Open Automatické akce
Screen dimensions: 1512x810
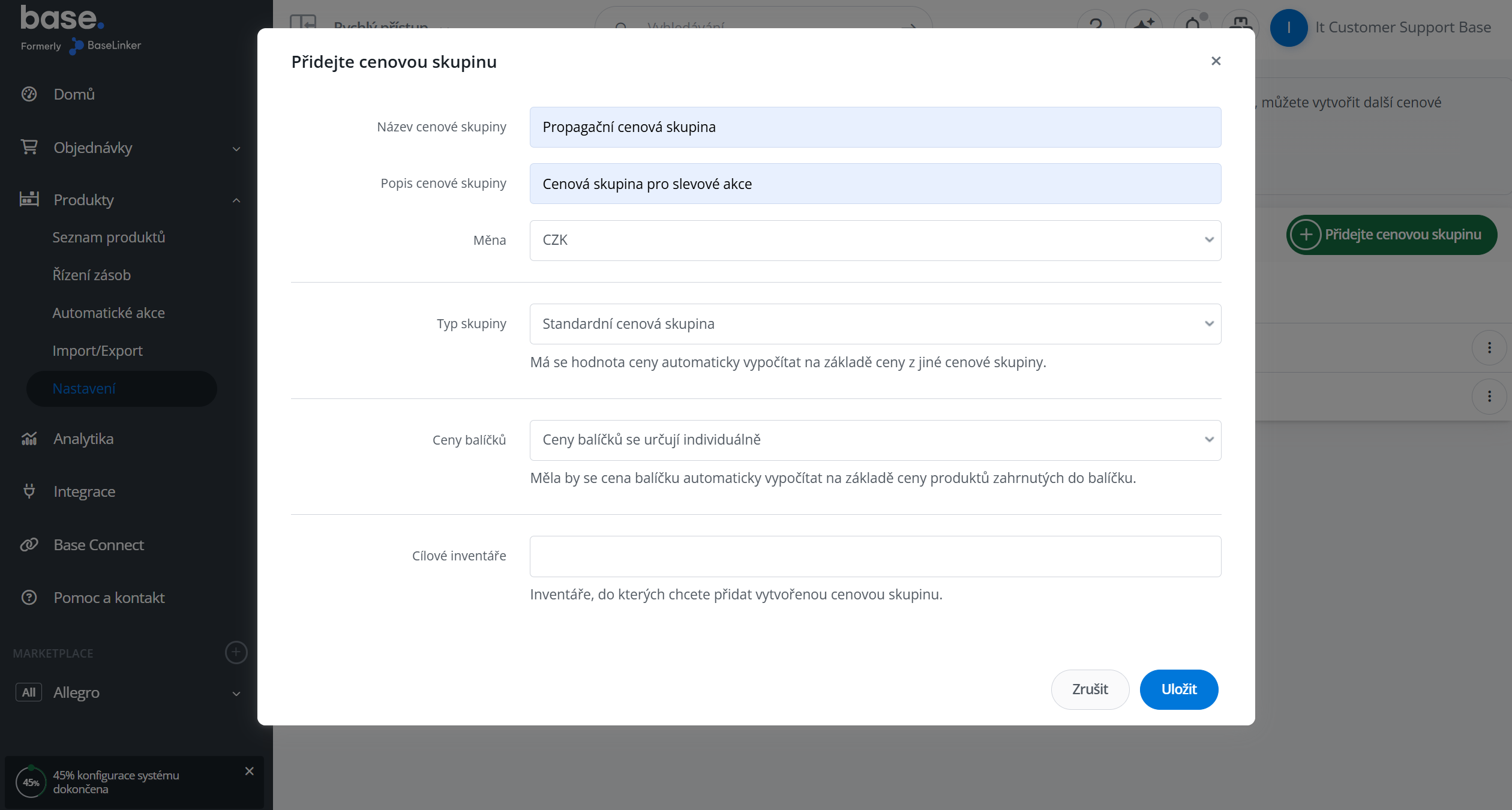coord(109,313)
